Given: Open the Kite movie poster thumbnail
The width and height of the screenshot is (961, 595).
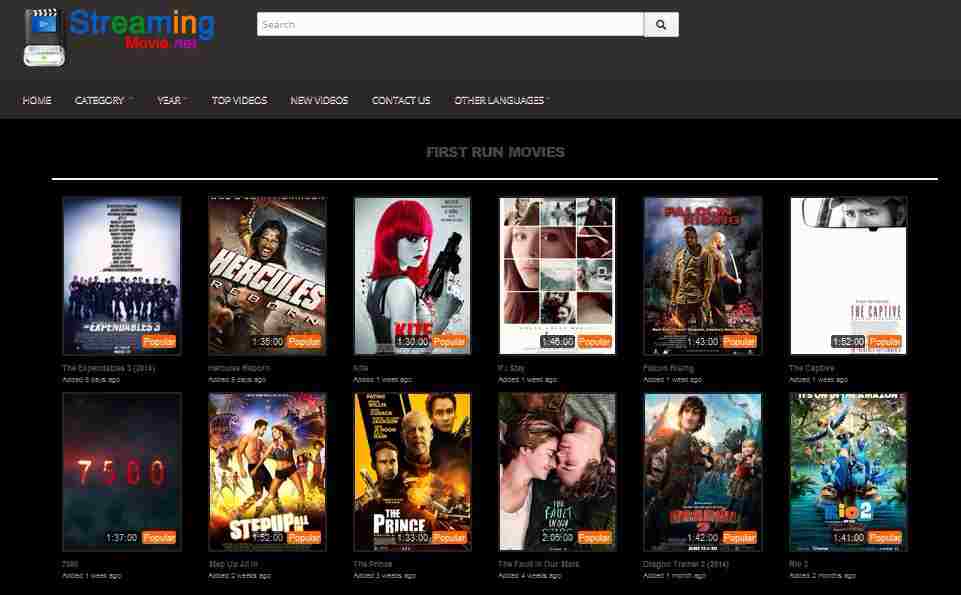Looking at the screenshot, I should point(412,276).
